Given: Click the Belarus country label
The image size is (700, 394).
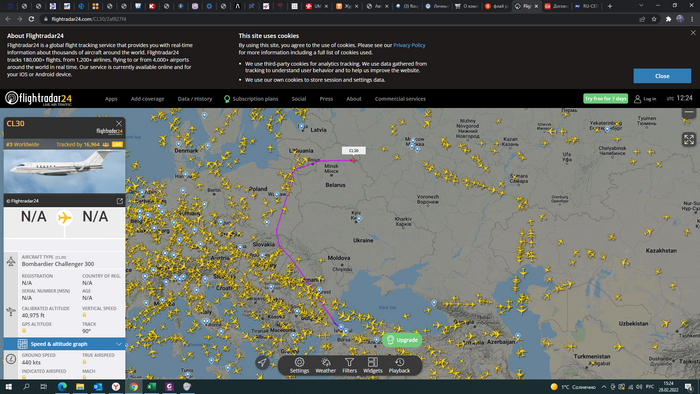Looking at the screenshot, I should (x=335, y=185).
